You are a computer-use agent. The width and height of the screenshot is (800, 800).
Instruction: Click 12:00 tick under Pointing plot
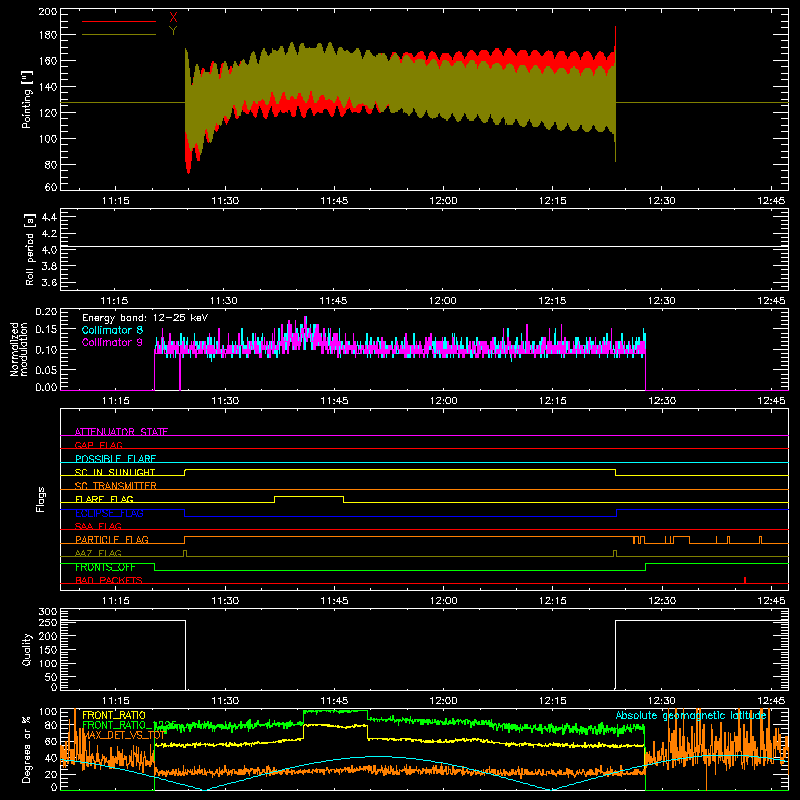[443, 201]
